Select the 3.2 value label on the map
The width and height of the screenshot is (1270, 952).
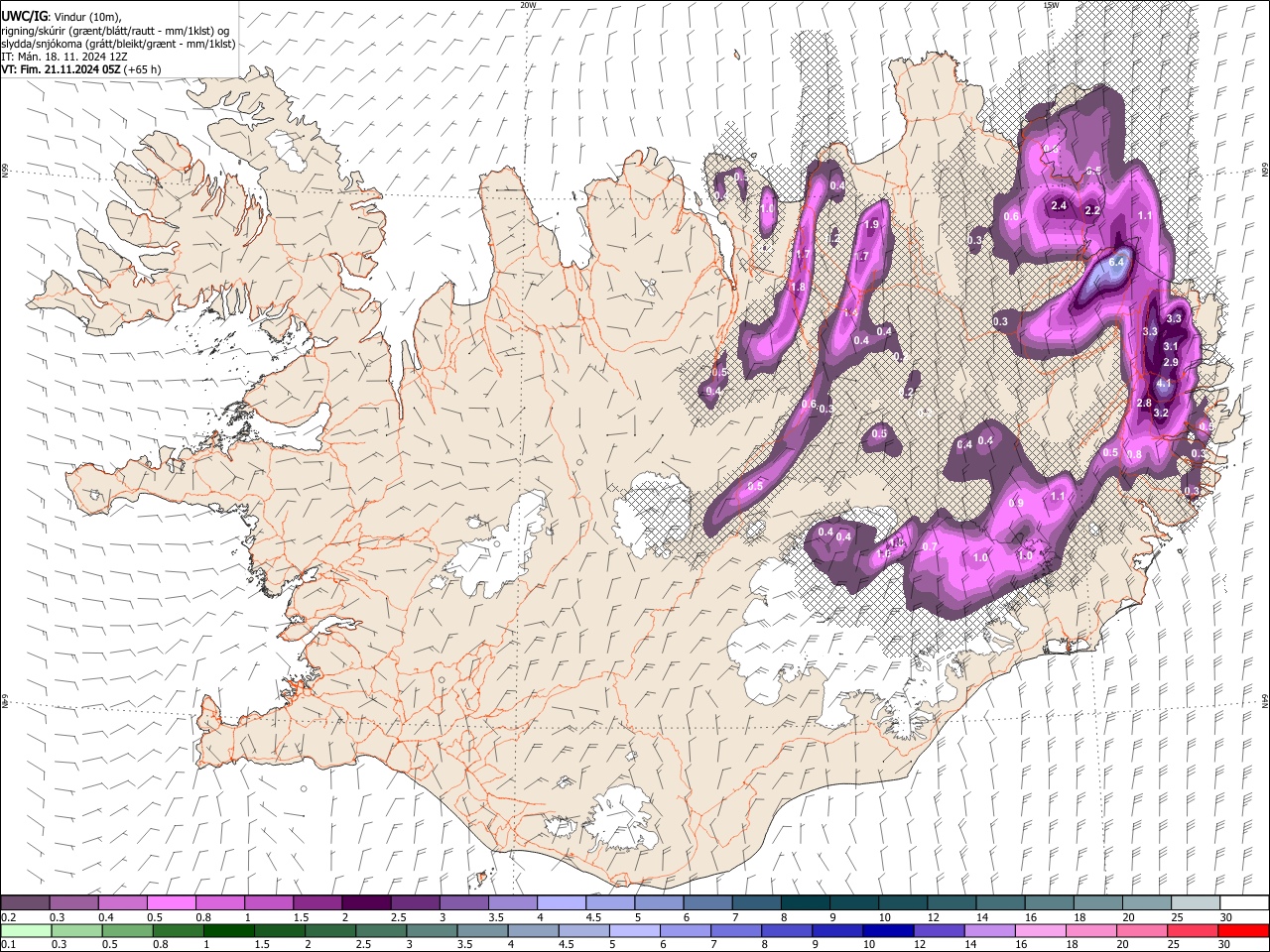point(1162,413)
